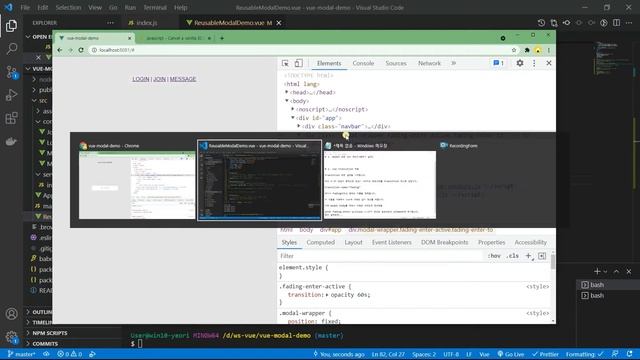Open the DOM Breakpoints tab
640x360 pixels.
coord(444,242)
